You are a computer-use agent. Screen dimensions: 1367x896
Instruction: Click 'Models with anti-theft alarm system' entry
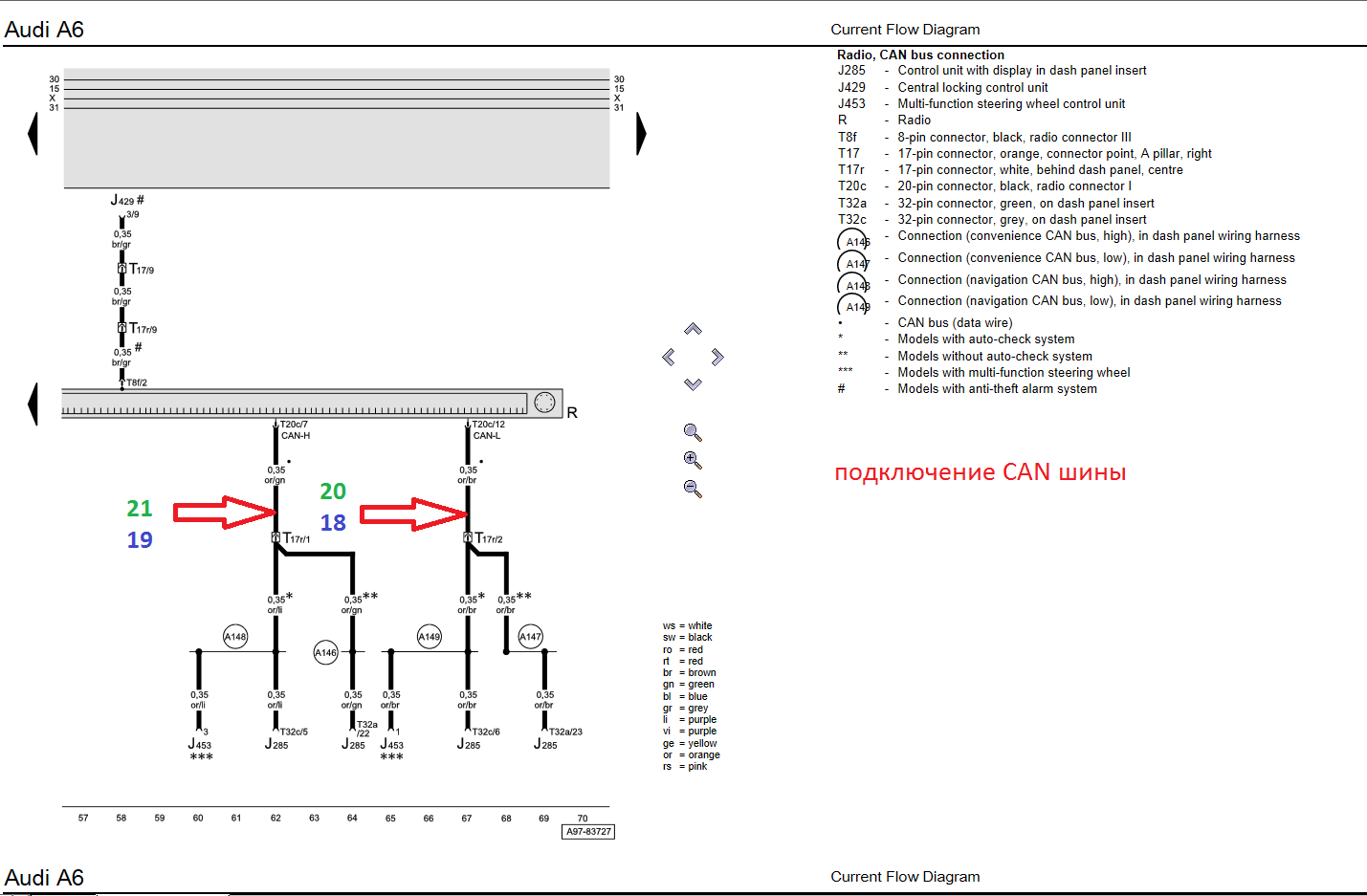pyautogui.click(x=997, y=388)
